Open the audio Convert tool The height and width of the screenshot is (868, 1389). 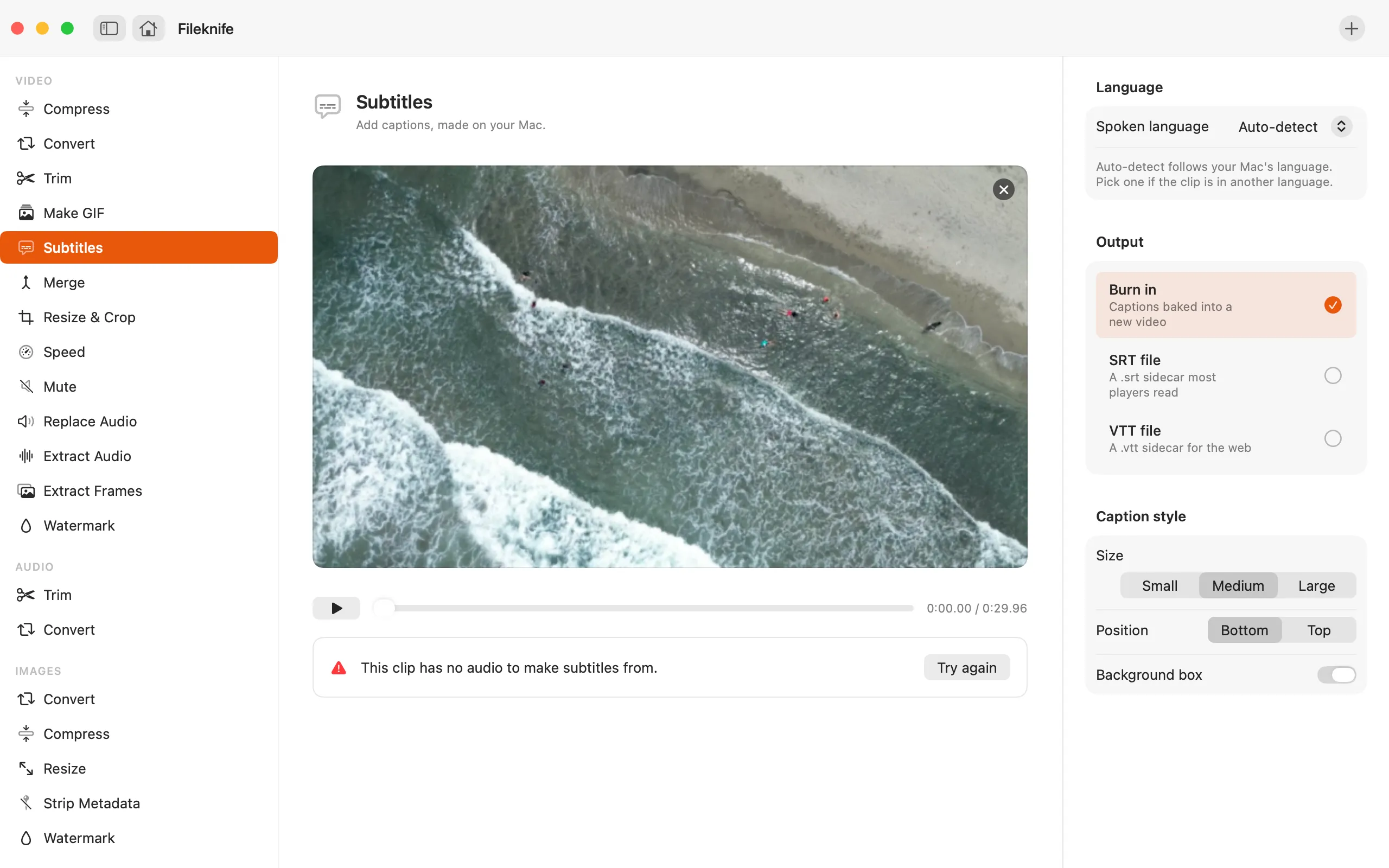coord(139,630)
